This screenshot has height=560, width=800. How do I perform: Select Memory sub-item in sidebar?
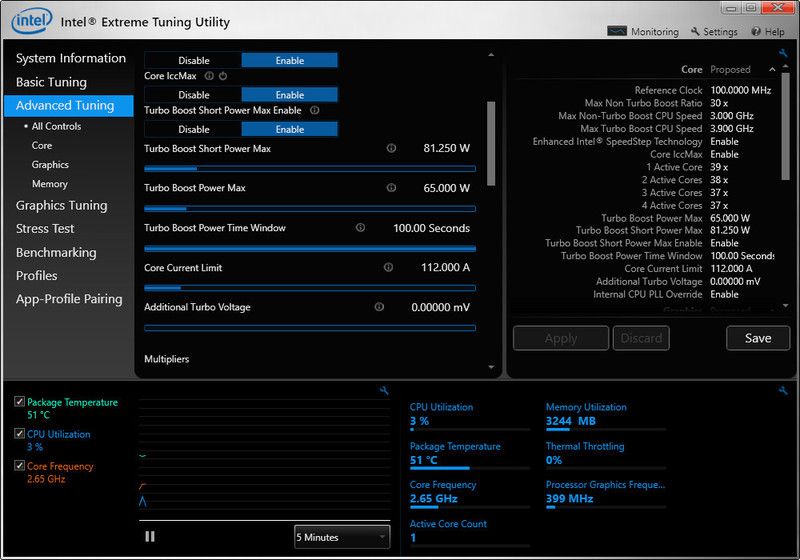49,184
